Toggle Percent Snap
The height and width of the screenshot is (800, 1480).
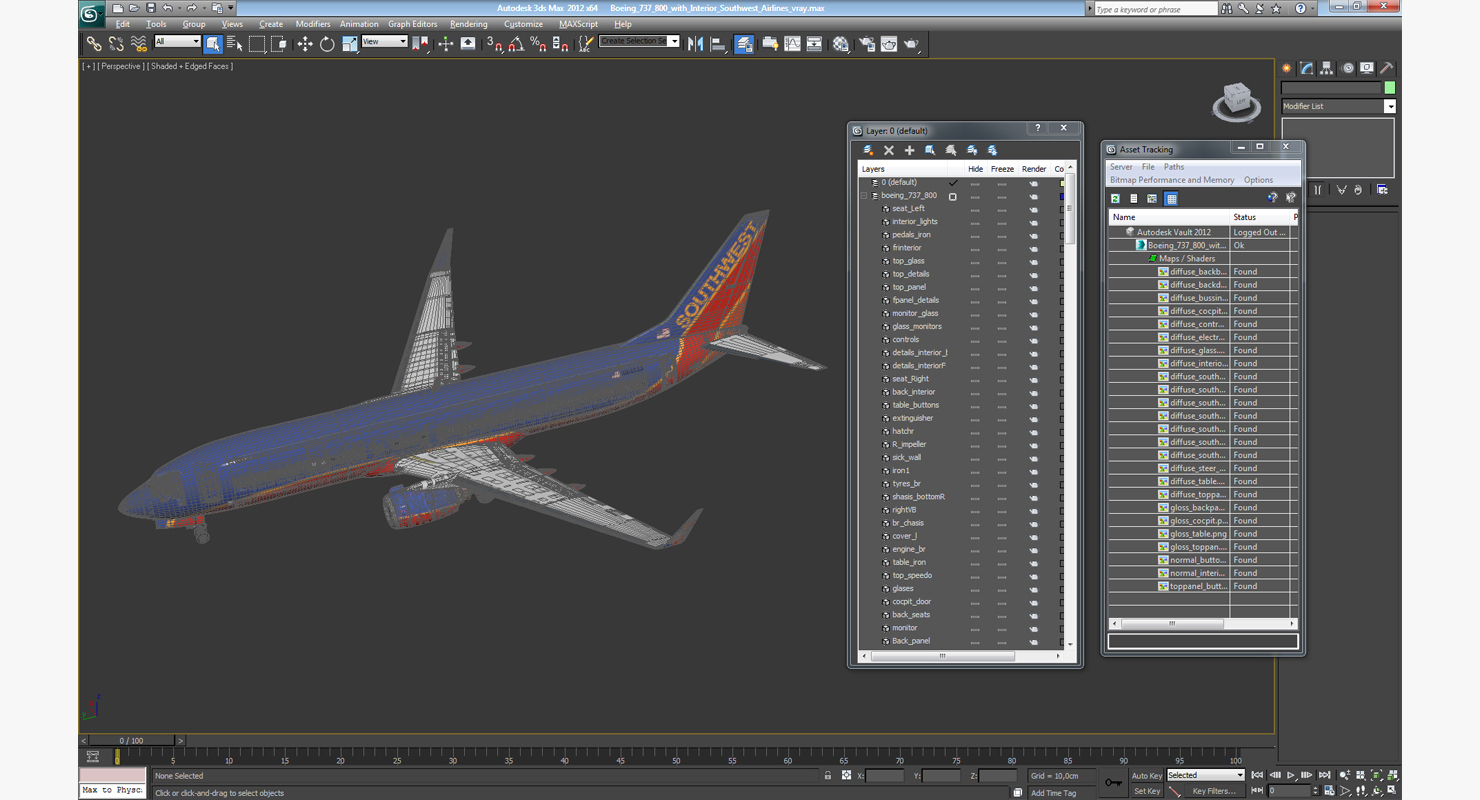click(x=538, y=43)
